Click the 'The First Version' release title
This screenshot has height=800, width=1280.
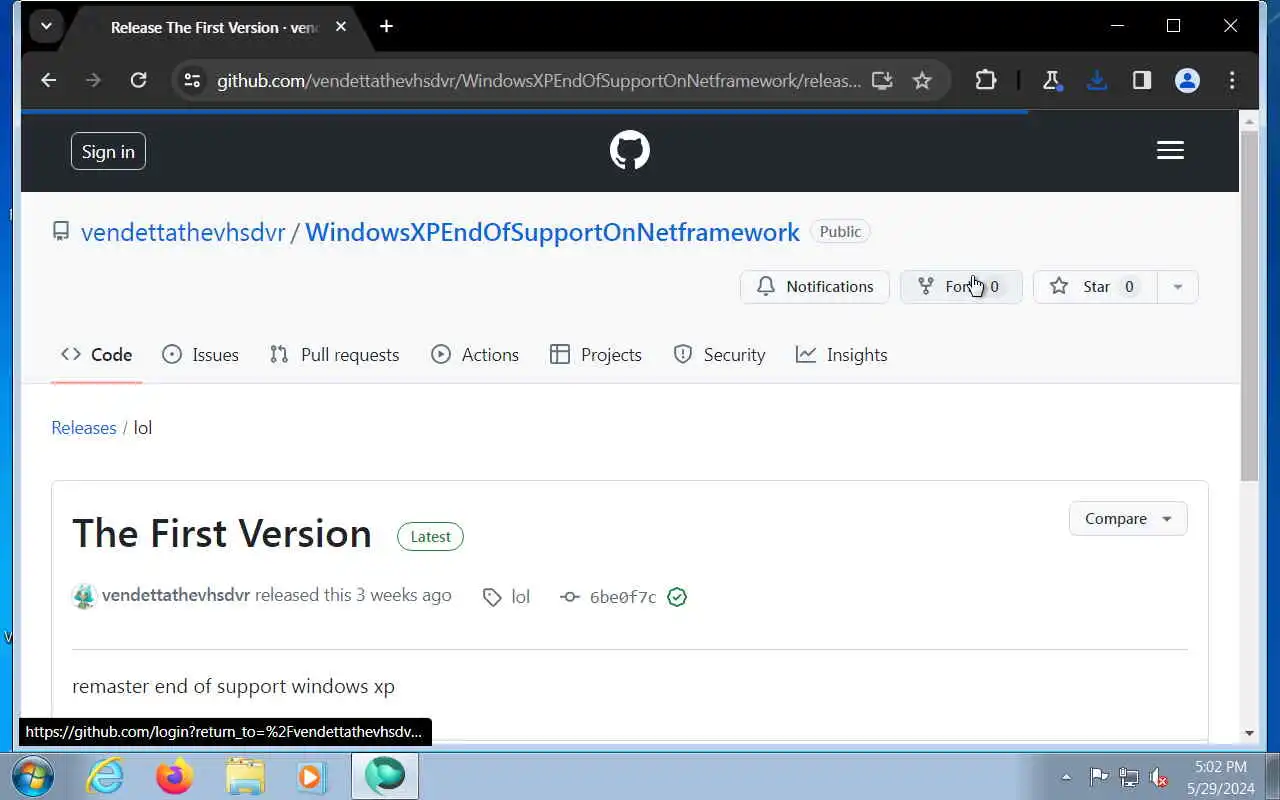coord(222,534)
